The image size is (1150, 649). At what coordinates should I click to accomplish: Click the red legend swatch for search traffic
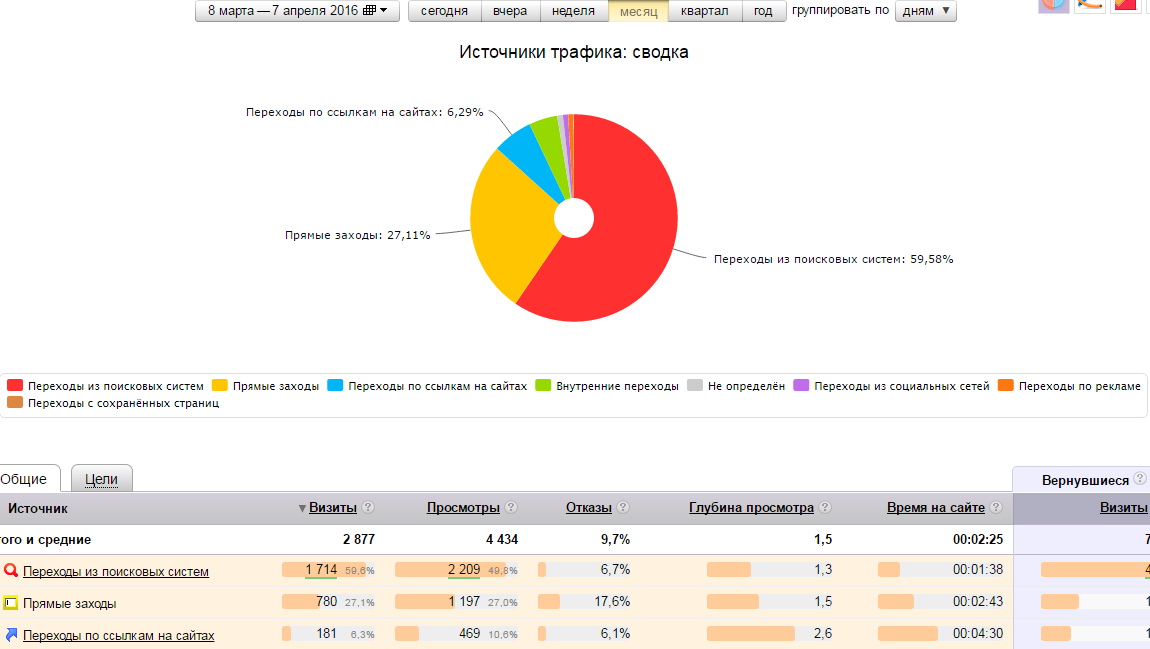click(x=14, y=383)
